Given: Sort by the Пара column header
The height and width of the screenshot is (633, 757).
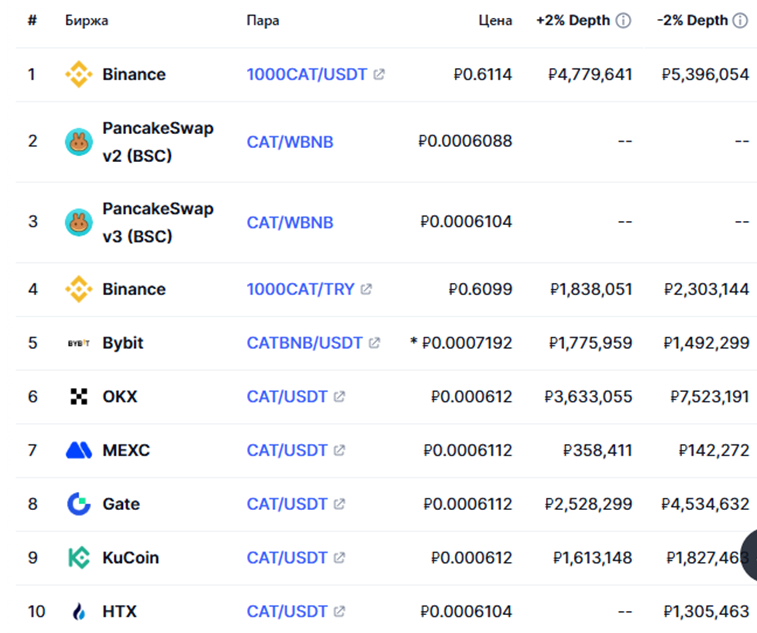Looking at the screenshot, I should coord(263,21).
